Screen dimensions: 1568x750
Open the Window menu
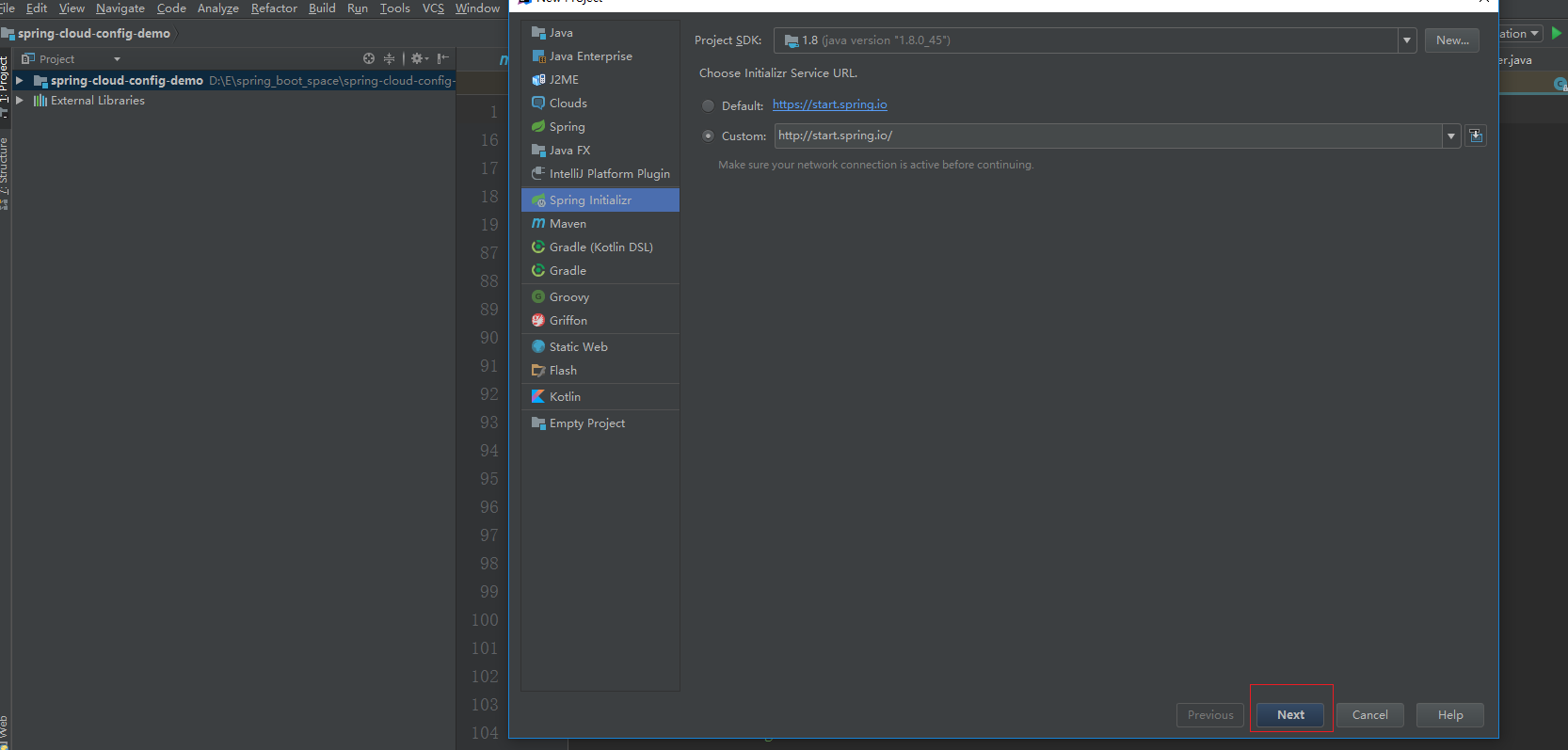click(x=478, y=8)
